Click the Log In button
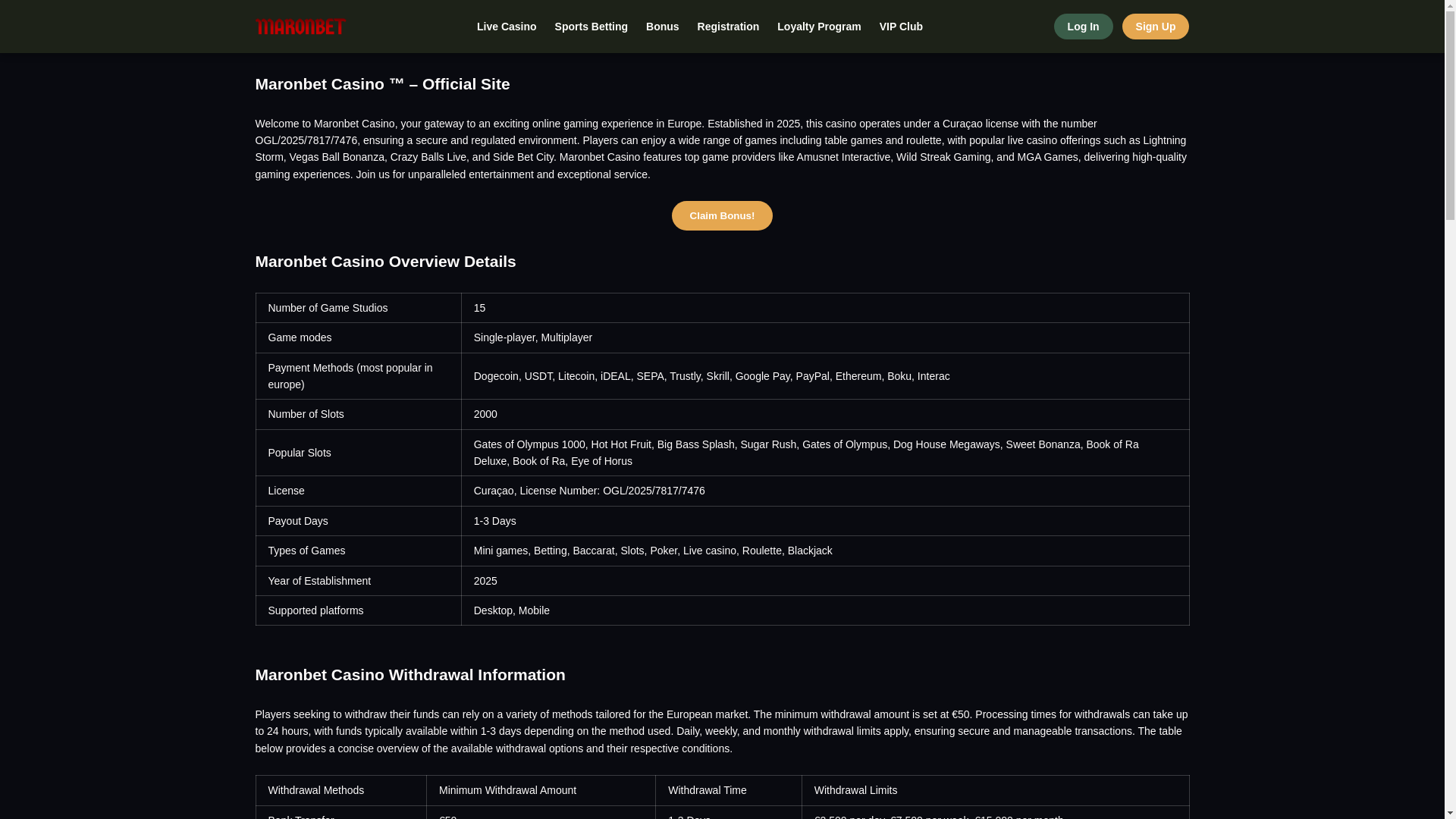Image resolution: width=1456 pixels, height=819 pixels. pos(1083,27)
